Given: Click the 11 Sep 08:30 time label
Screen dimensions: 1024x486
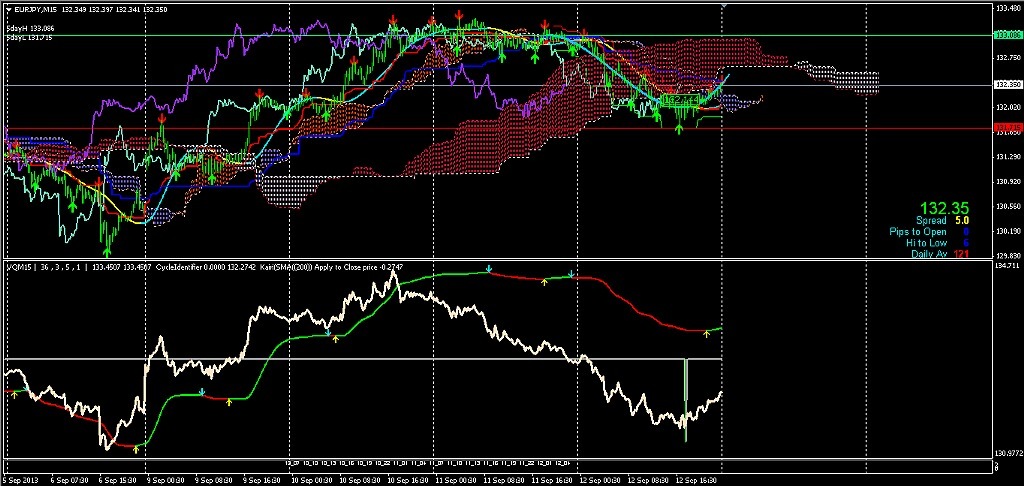Looking at the screenshot, I should (505, 479).
